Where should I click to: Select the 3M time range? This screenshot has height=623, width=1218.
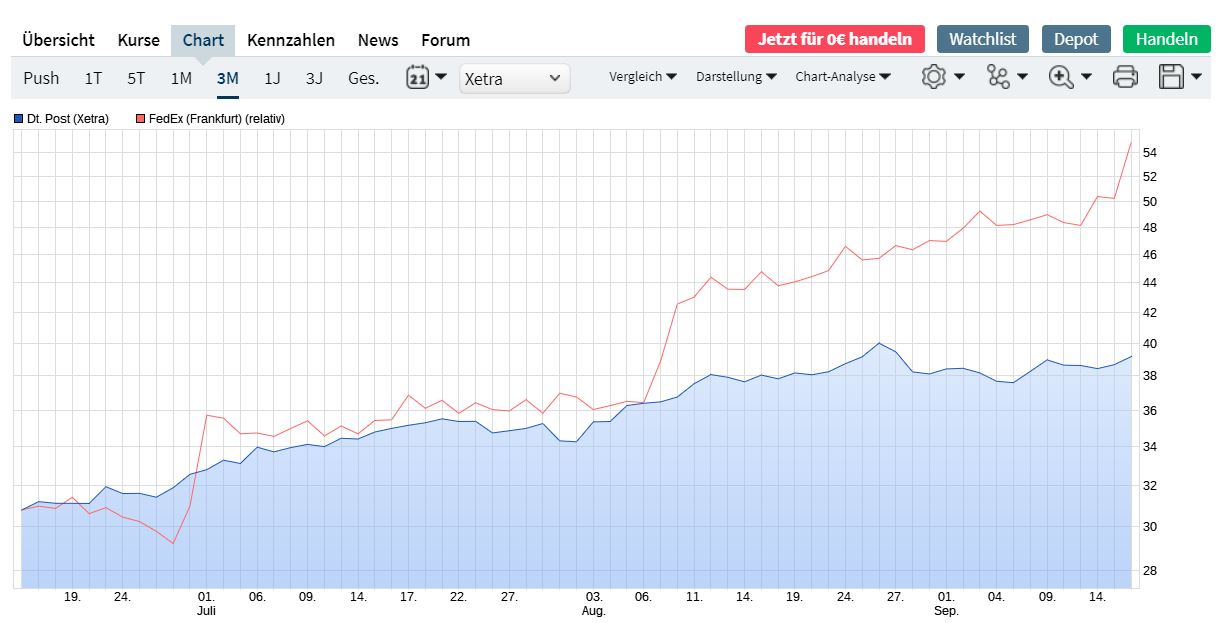(227, 78)
